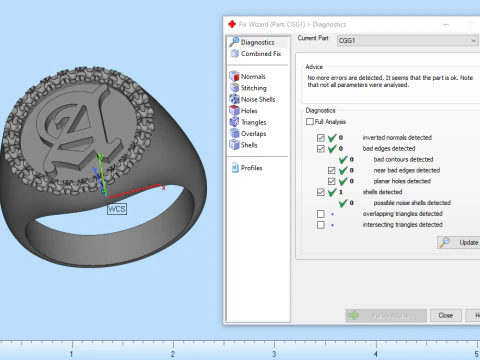The width and height of the screenshot is (480, 360).
Task: Click the Close button
Action: click(446, 315)
